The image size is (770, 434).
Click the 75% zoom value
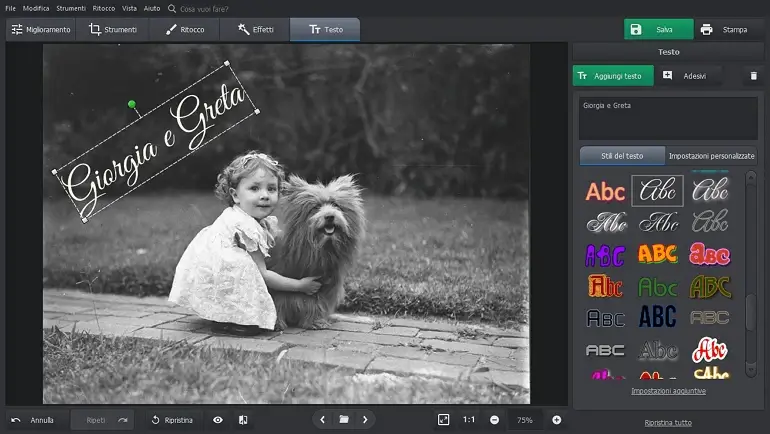tap(524, 420)
